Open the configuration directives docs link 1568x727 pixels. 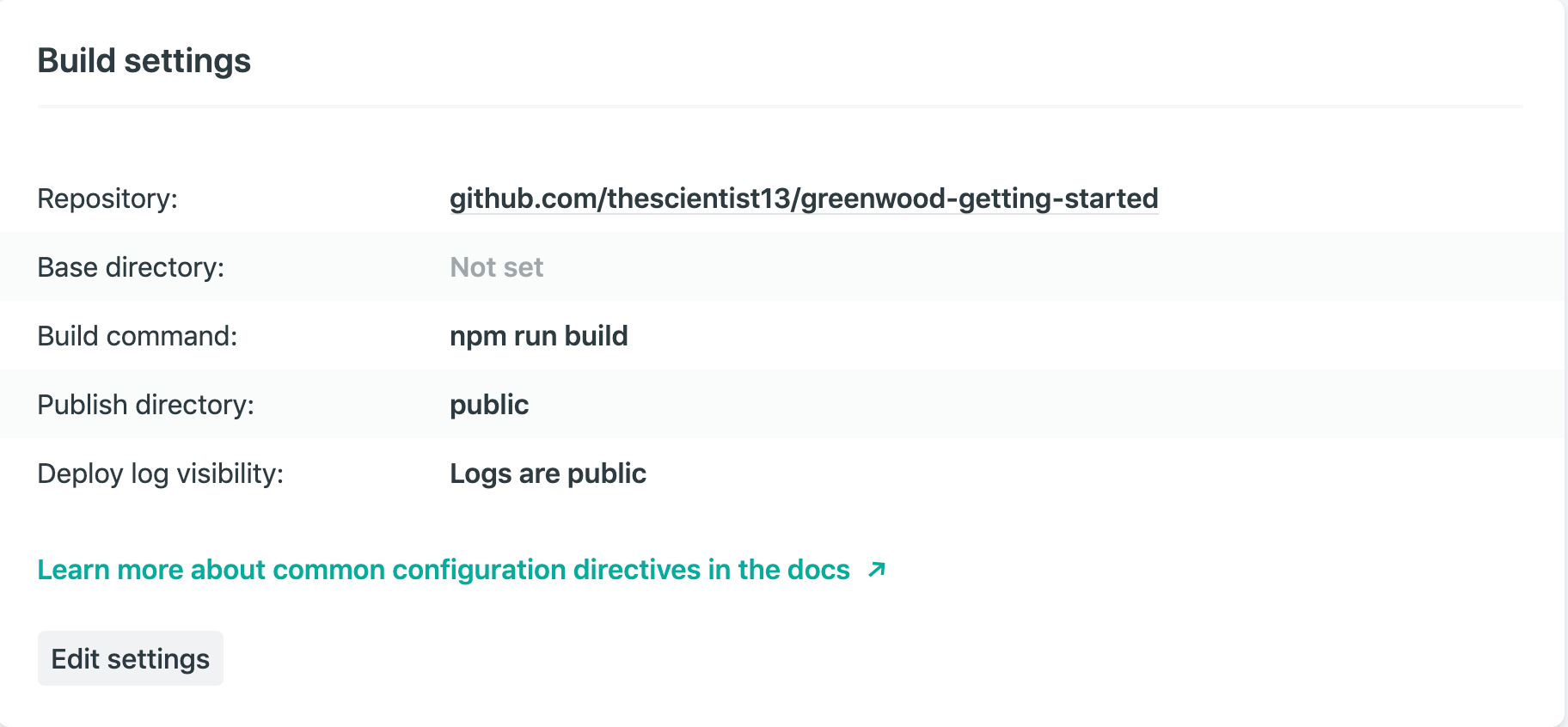444,570
